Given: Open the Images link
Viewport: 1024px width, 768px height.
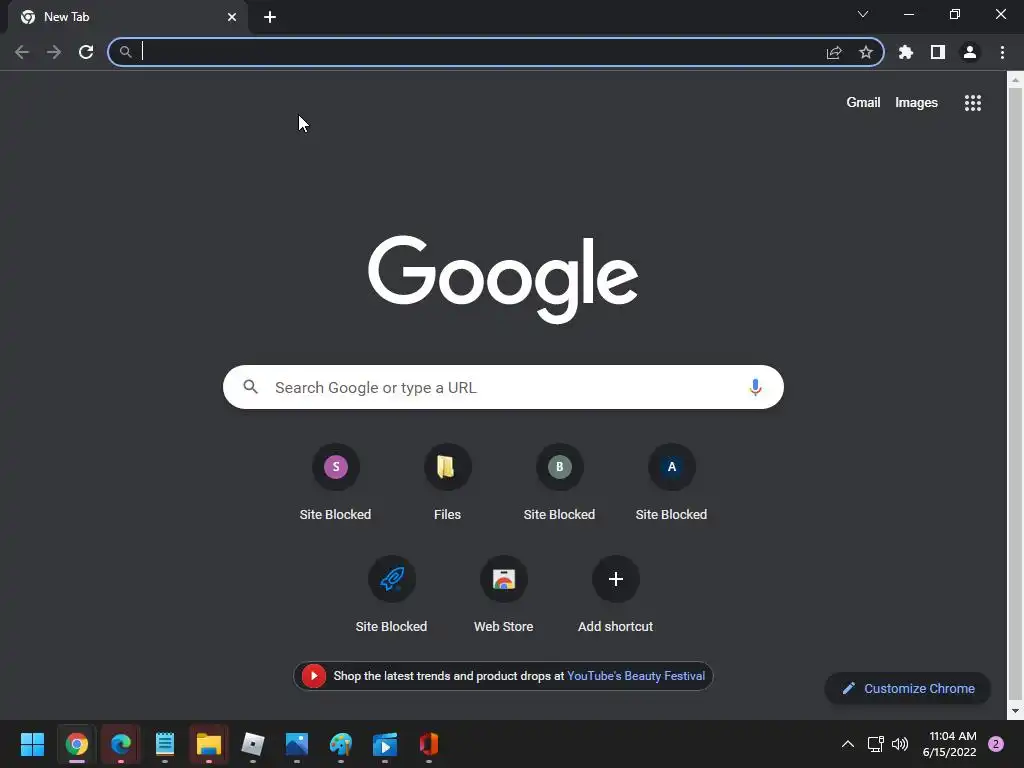Looking at the screenshot, I should tap(916, 103).
